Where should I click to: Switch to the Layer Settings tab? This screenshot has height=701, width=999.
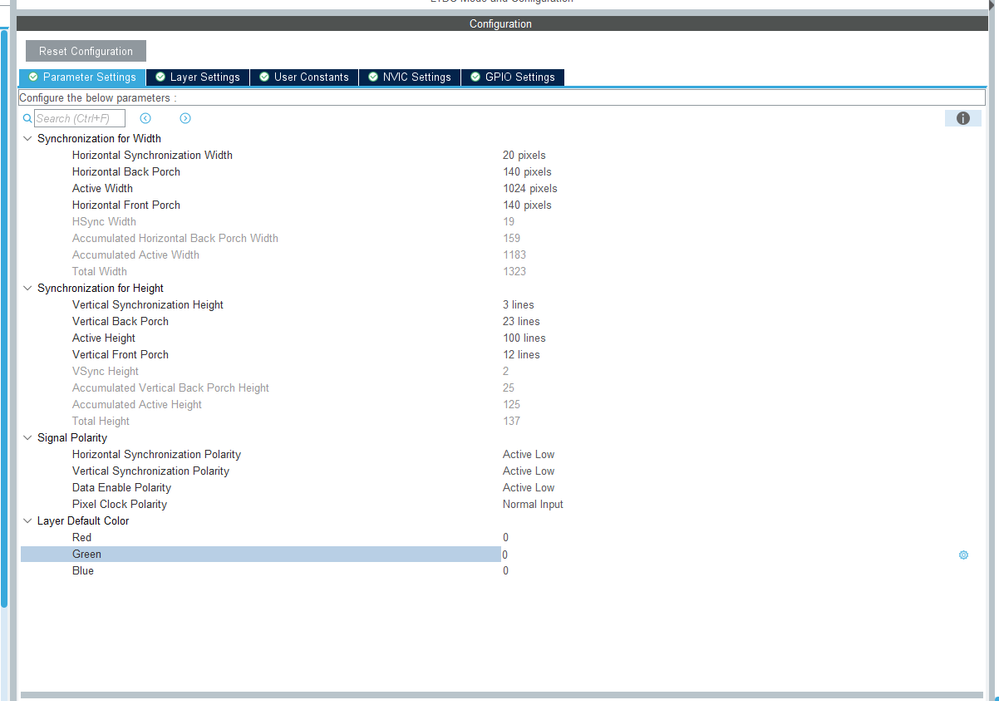pyautogui.click(x=202, y=77)
